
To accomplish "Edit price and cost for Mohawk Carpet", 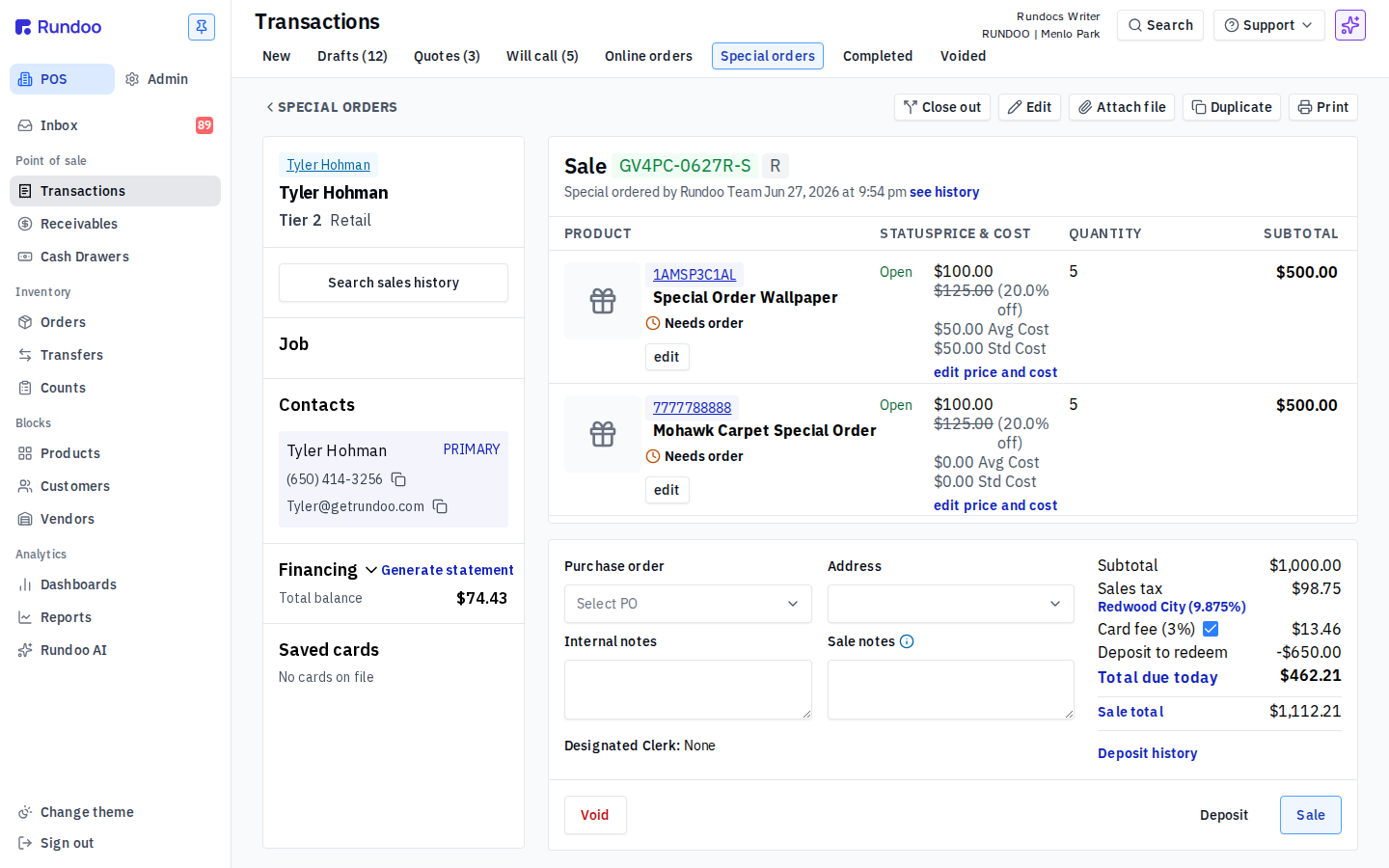I will pyautogui.click(x=995, y=505).
